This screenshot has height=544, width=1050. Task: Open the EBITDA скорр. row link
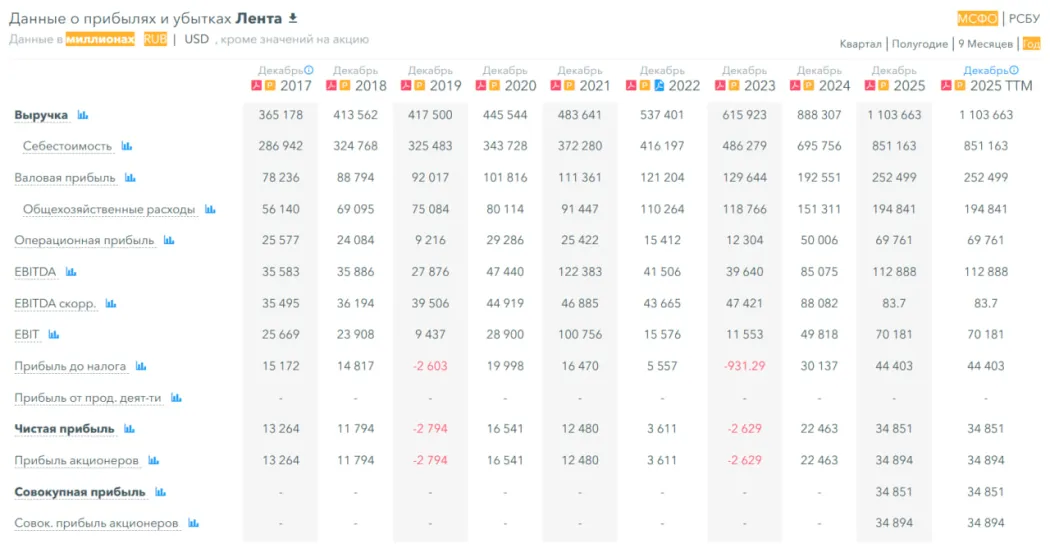click(55, 303)
